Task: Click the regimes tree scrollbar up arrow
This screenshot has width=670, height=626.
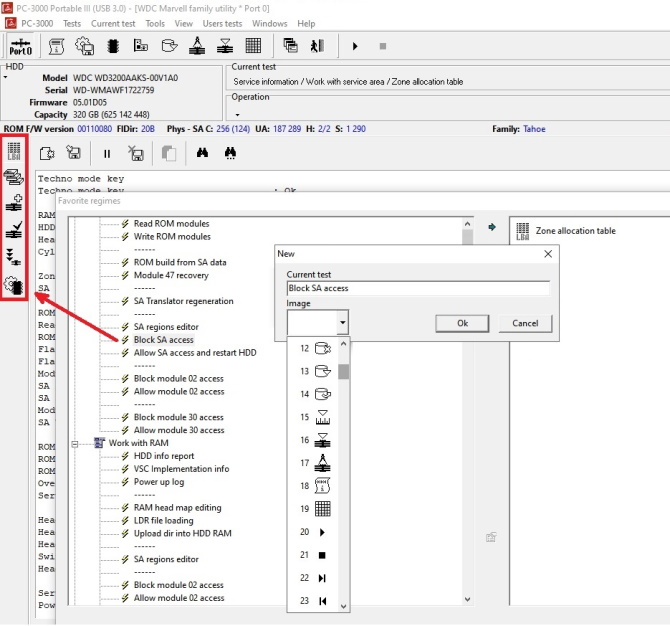Action: (x=467, y=224)
